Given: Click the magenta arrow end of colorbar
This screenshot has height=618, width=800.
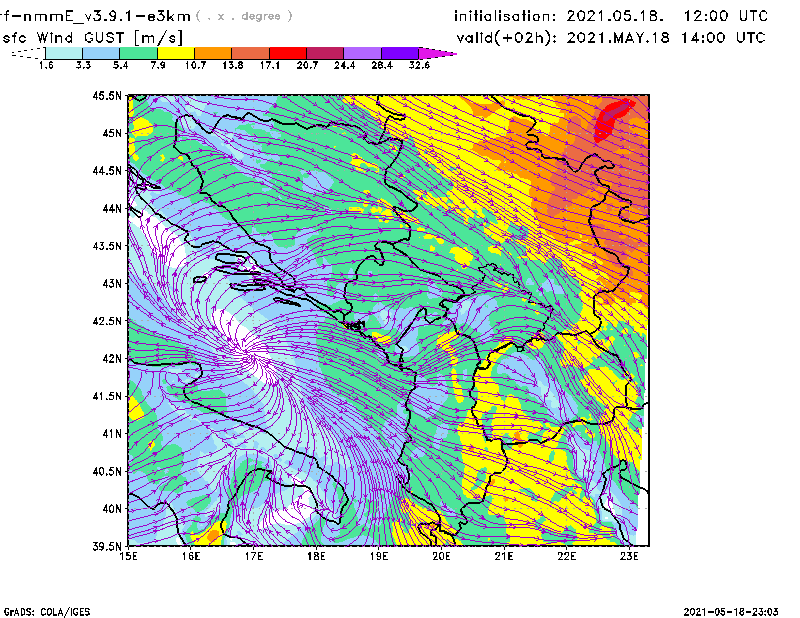Looking at the screenshot, I should tap(437, 53).
